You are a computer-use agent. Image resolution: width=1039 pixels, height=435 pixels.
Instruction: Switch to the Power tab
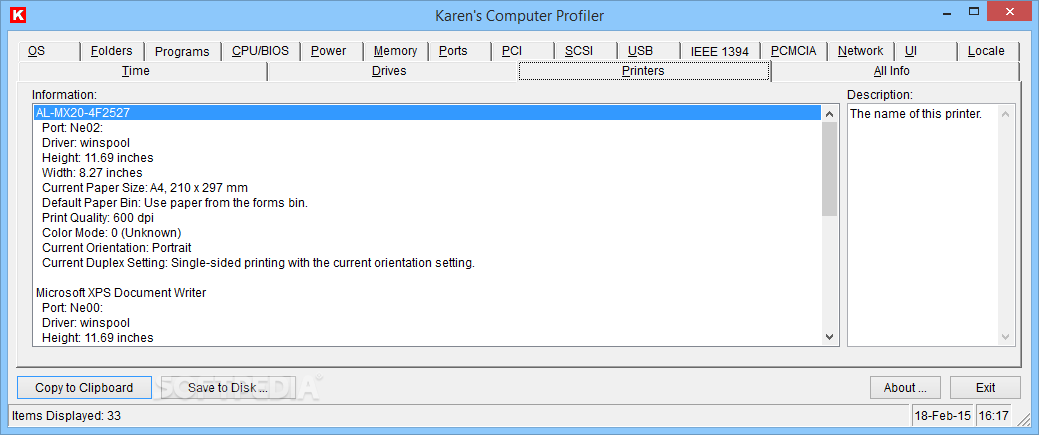coord(332,51)
